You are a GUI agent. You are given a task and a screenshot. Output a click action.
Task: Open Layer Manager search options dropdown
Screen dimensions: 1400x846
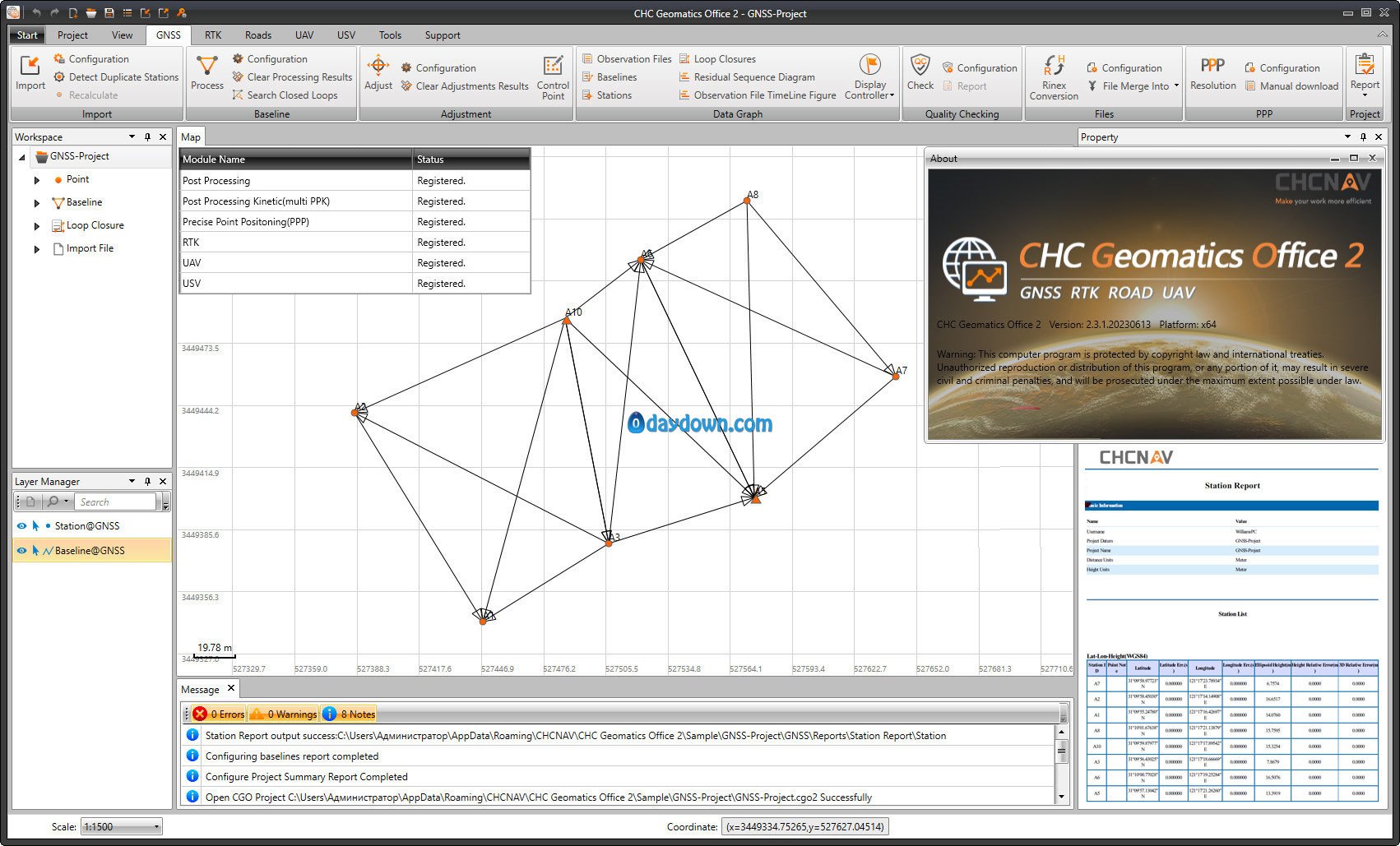tap(66, 502)
